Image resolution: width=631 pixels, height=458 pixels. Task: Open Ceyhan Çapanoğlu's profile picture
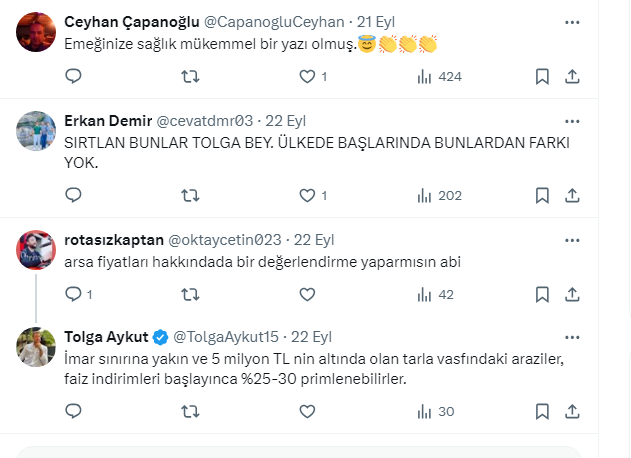coord(37,32)
